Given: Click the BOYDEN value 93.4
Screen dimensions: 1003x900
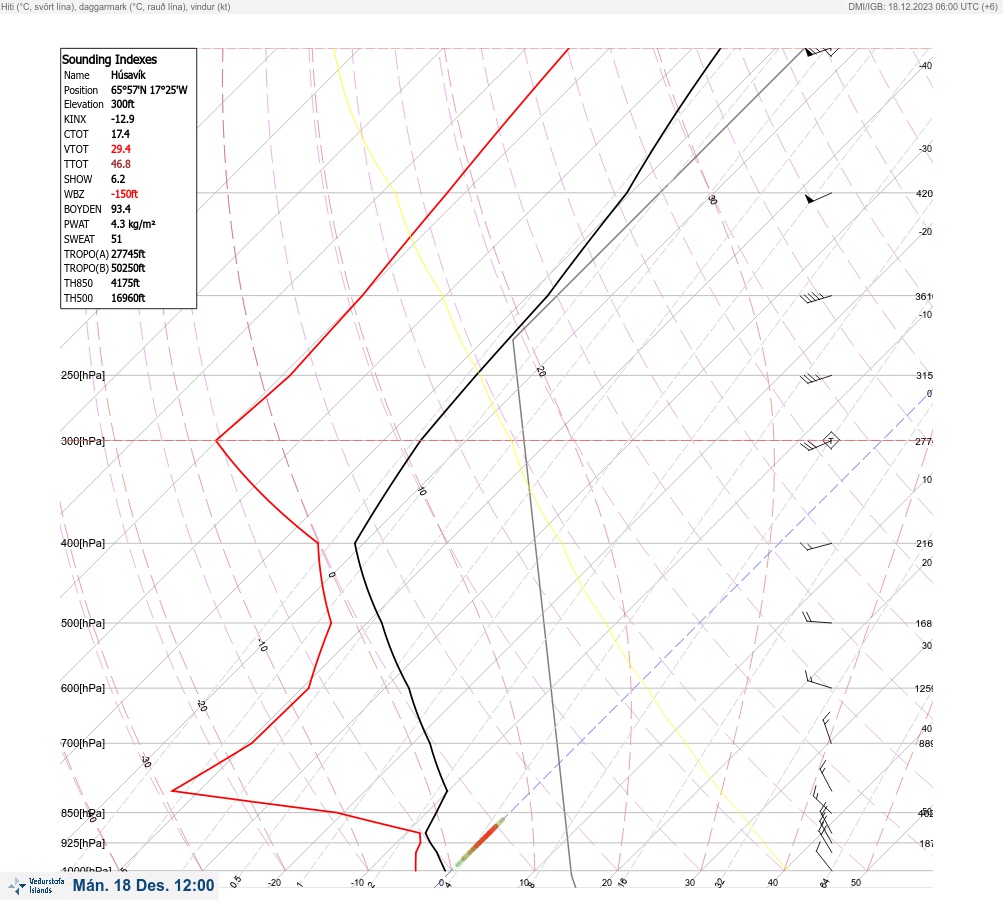Looking at the screenshot, I should pyautogui.click(x=120, y=209).
